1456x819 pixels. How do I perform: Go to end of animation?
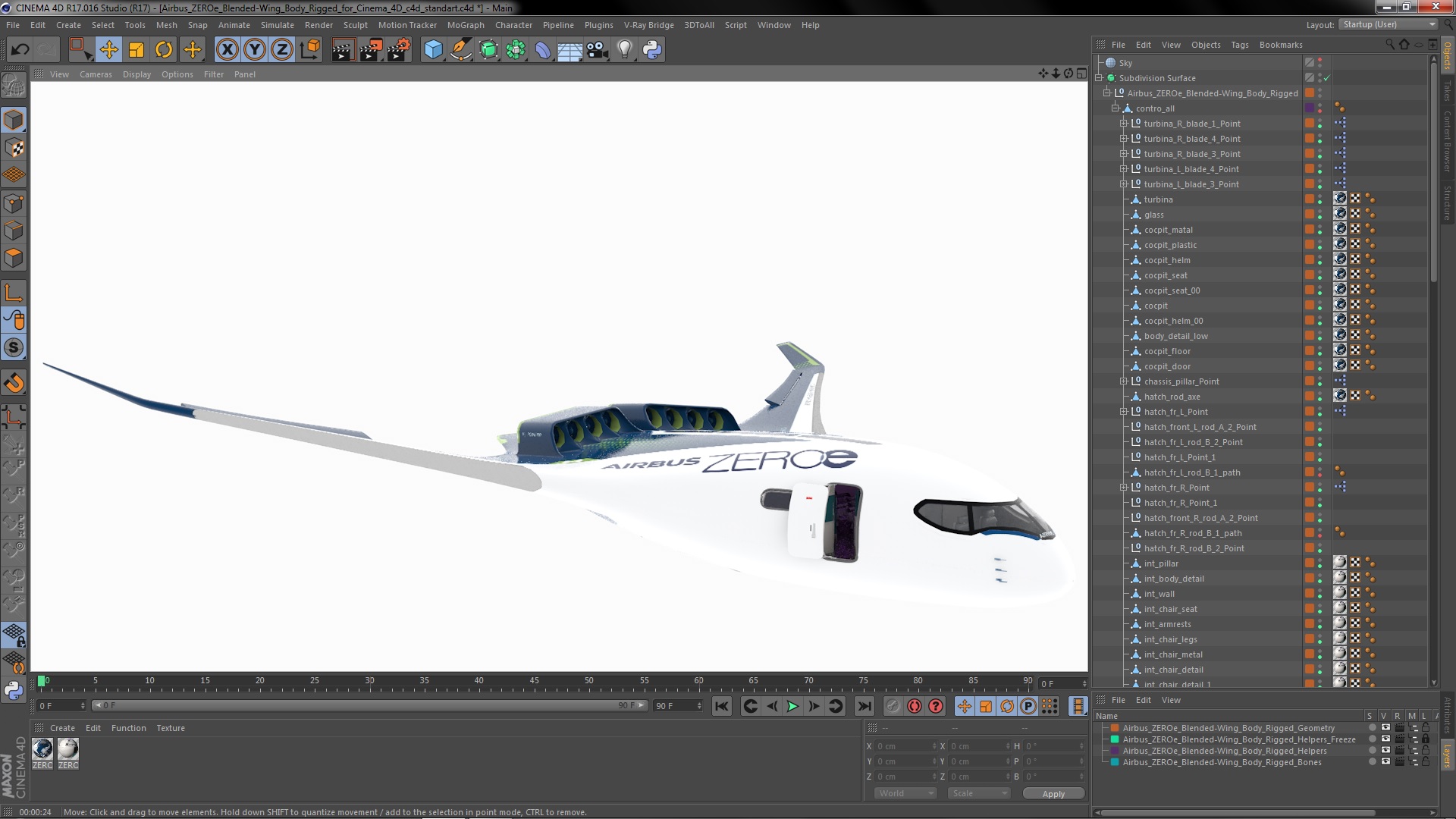(x=864, y=707)
